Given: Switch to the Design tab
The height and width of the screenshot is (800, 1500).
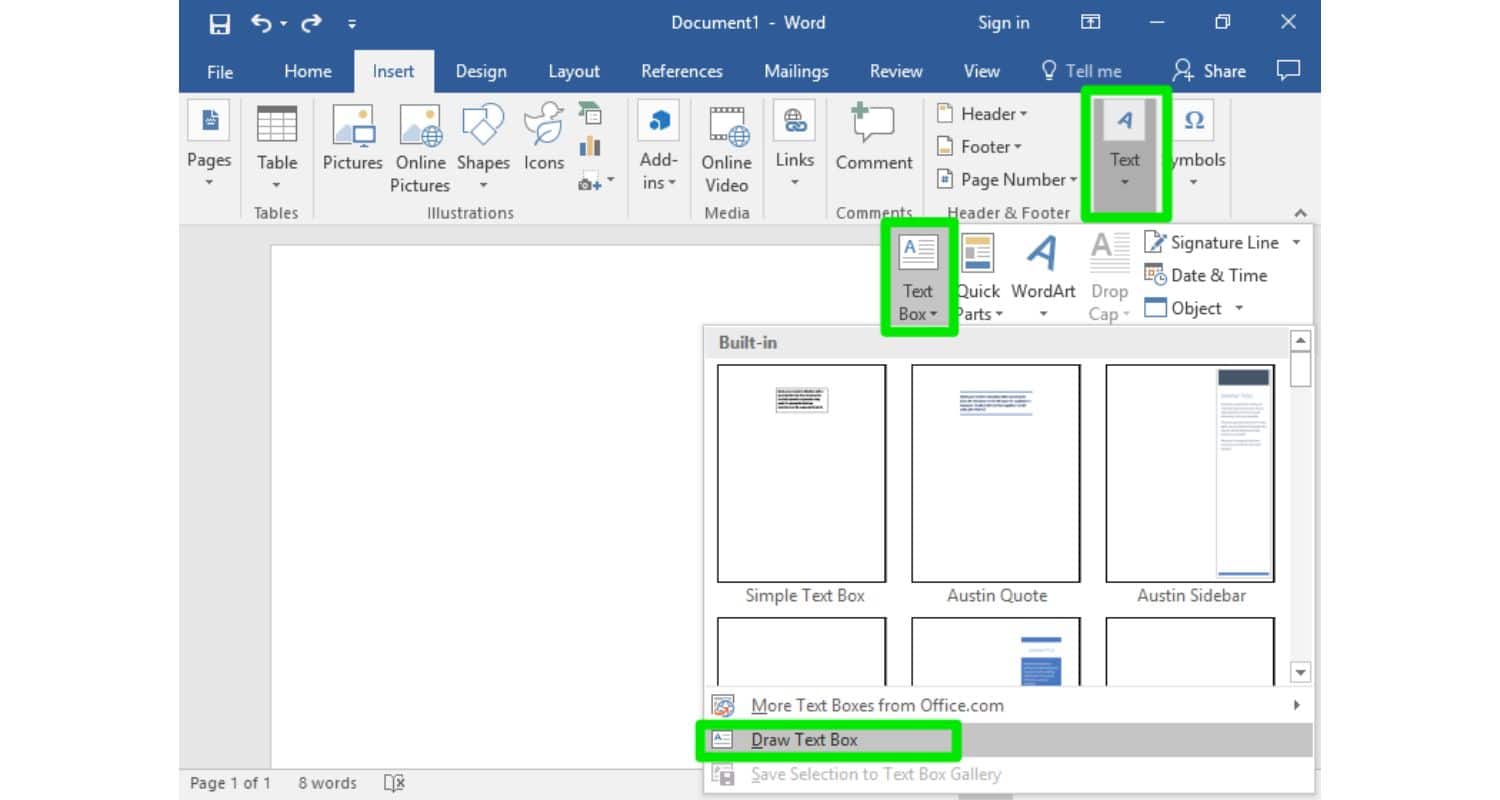Looking at the screenshot, I should tap(481, 71).
